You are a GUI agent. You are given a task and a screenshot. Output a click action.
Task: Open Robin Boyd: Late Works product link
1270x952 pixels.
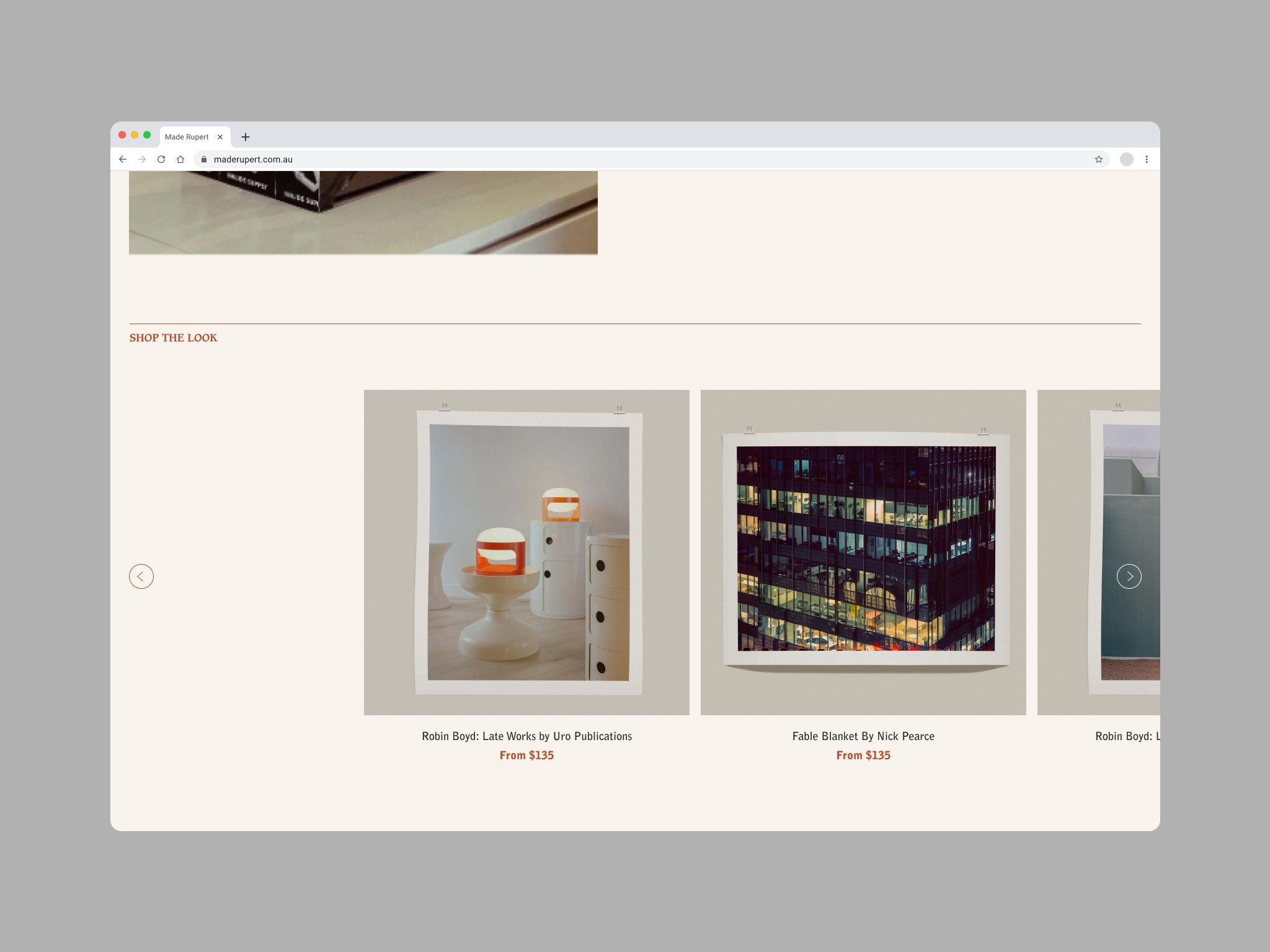526,736
